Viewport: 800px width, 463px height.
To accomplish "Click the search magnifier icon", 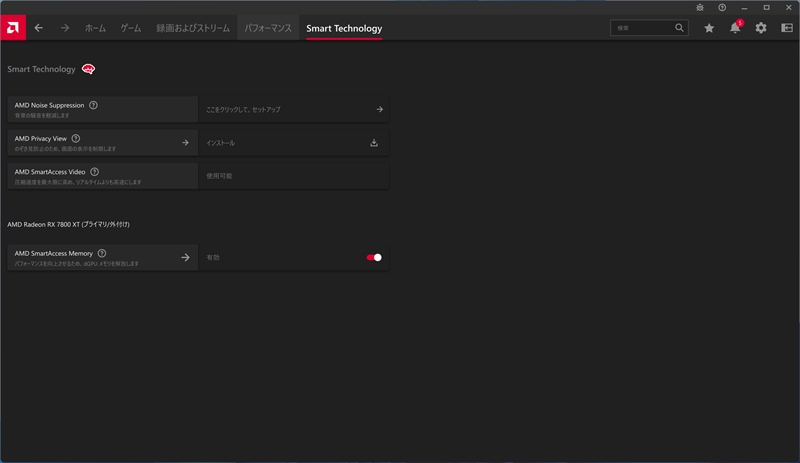I will [x=679, y=28].
